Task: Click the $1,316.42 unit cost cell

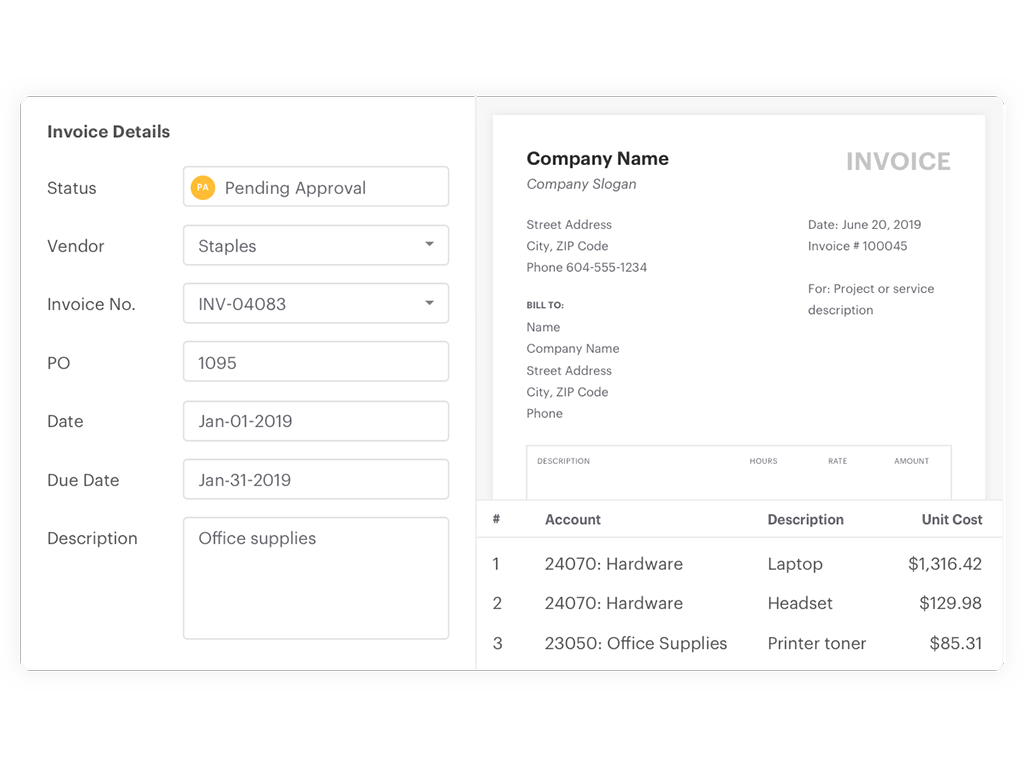Action: coord(944,564)
